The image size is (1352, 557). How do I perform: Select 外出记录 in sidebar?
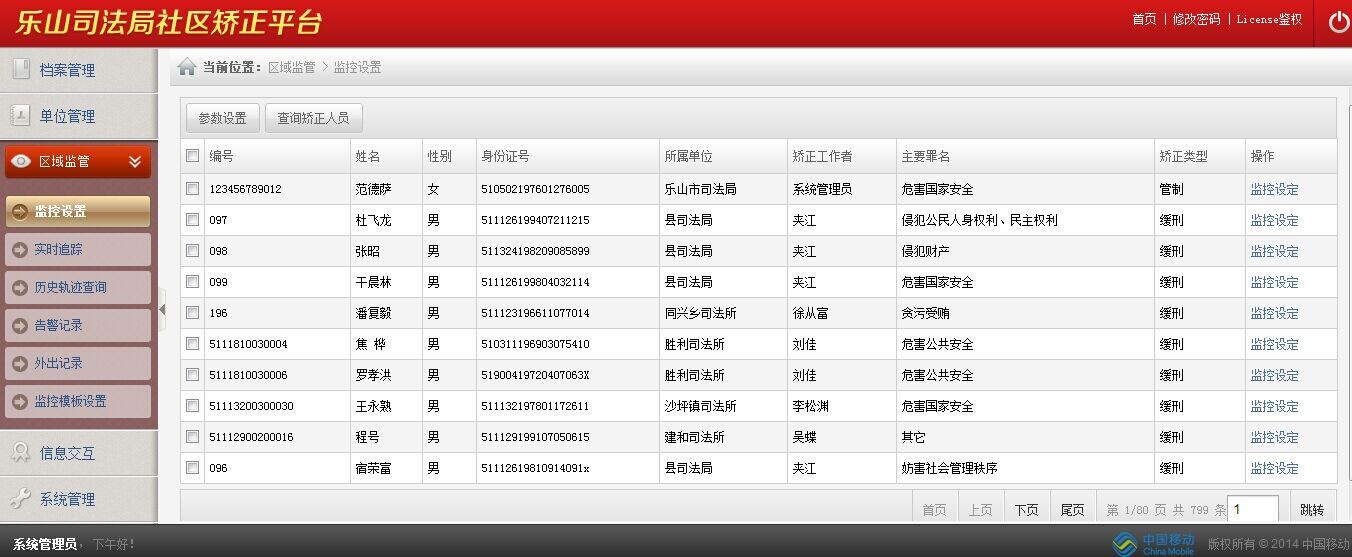pyautogui.click(x=78, y=363)
